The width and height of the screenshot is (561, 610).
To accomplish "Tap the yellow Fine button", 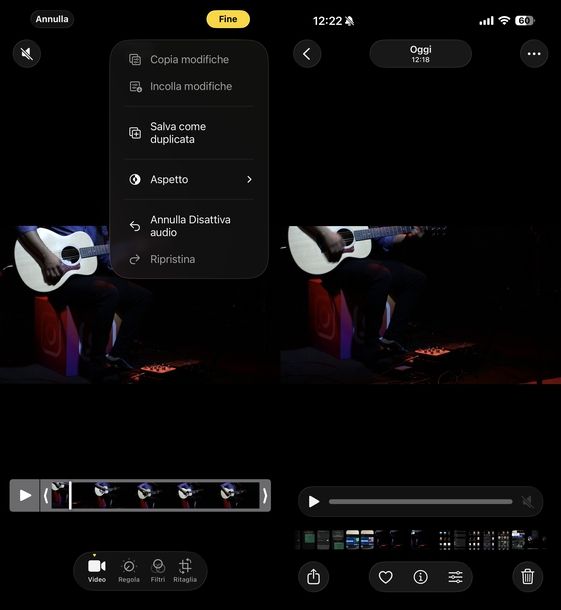I will tap(228, 19).
